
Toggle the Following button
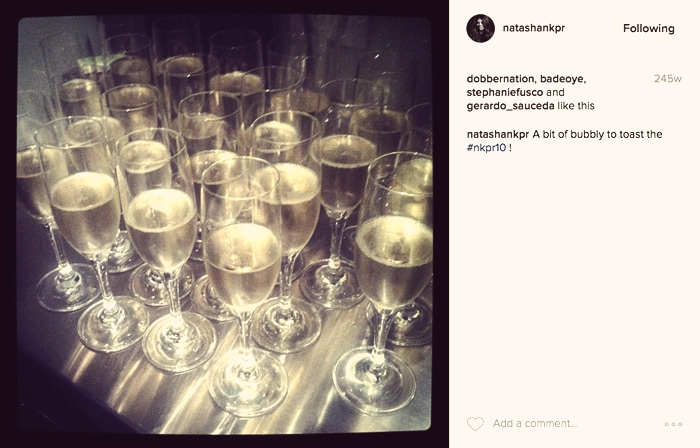tap(648, 29)
